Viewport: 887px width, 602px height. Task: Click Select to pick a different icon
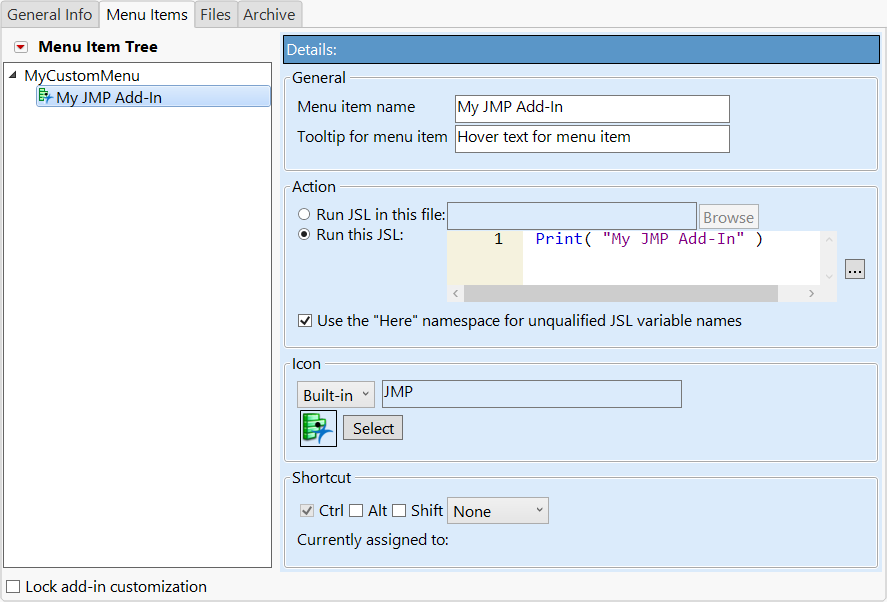[372, 427]
